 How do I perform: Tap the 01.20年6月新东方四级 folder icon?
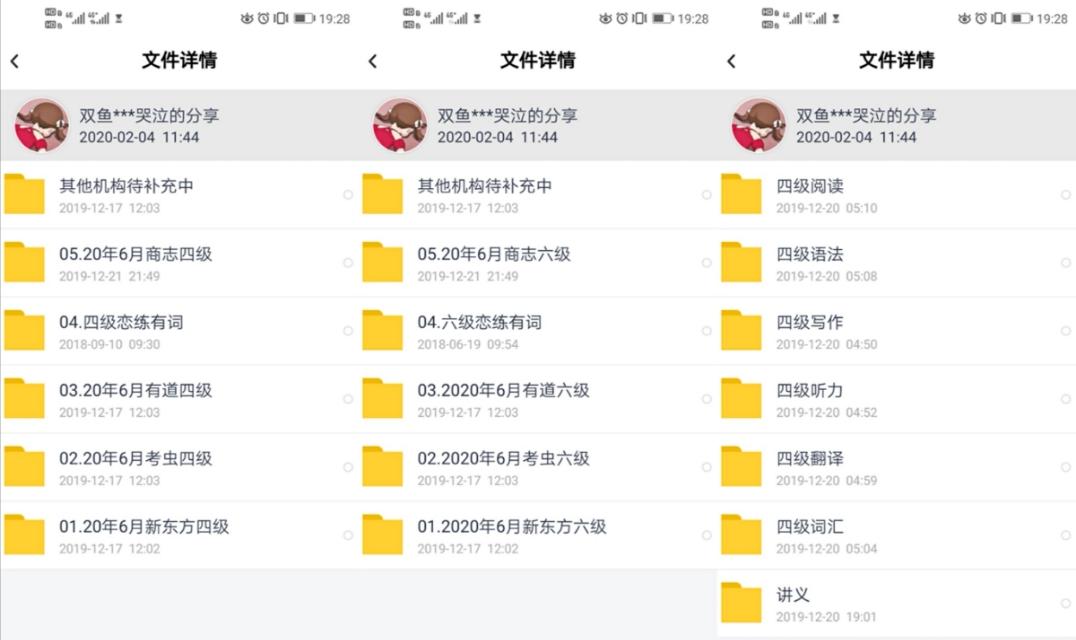(x=25, y=535)
